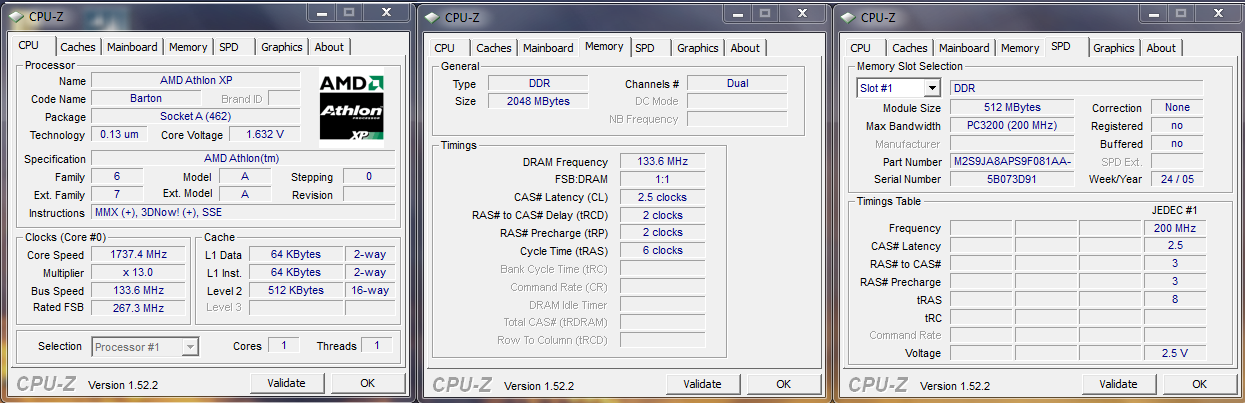Go to About tab in SPD window
Viewport: 1245px width, 403px height.
click(x=1161, y=48)
